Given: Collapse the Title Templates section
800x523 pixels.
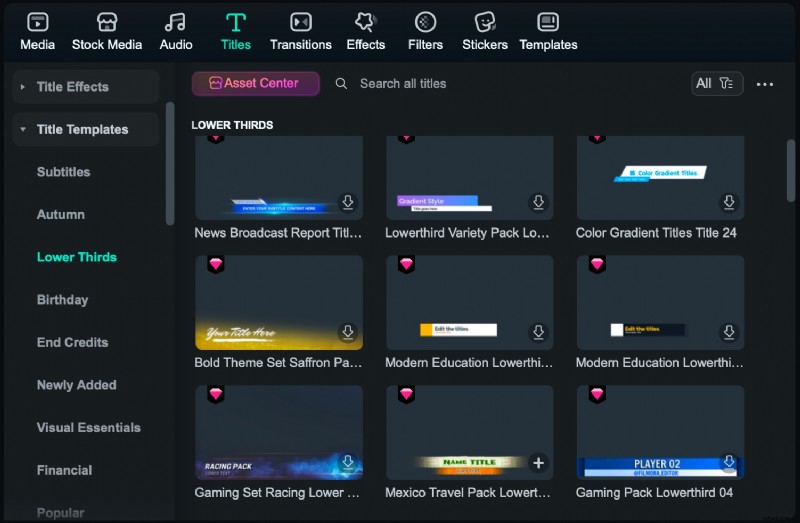Looking at the screenshot, I should click(86, 130).
